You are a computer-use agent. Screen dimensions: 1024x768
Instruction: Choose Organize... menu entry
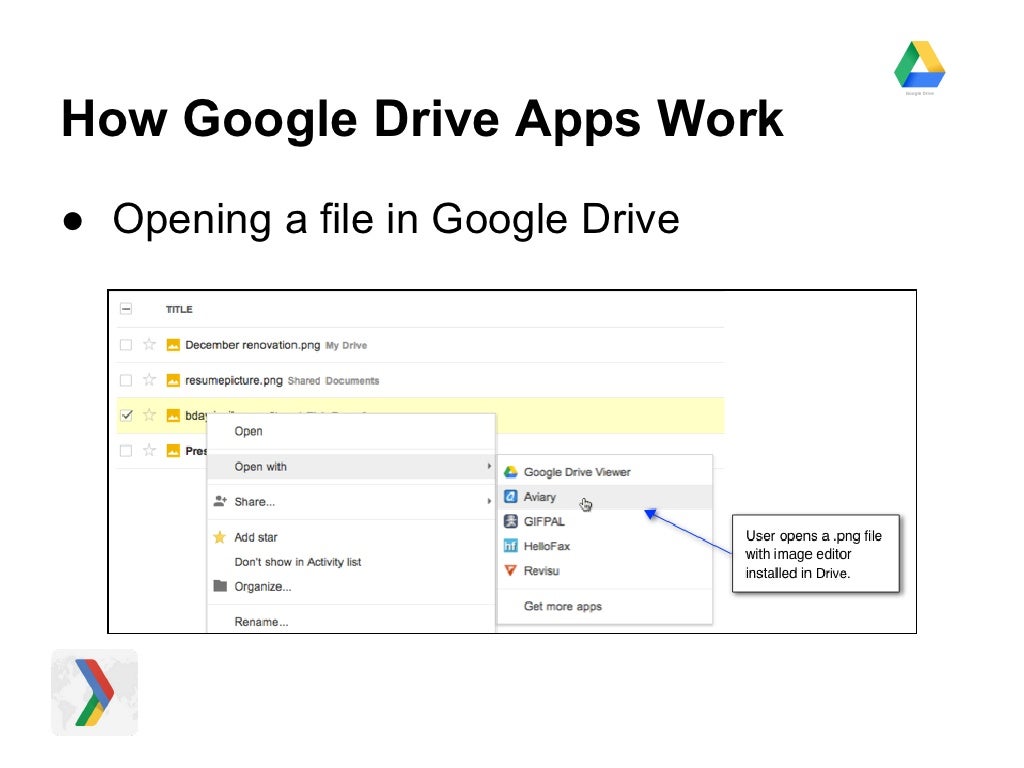pyautogui.click(x=351, y=586)
